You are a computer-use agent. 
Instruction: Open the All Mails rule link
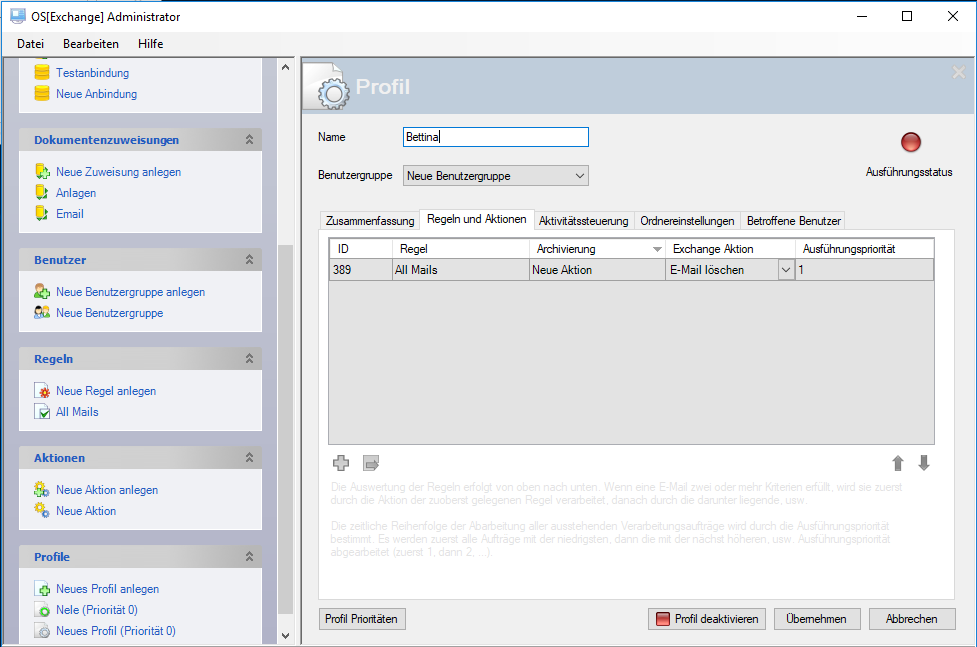[x=77, y=412]
